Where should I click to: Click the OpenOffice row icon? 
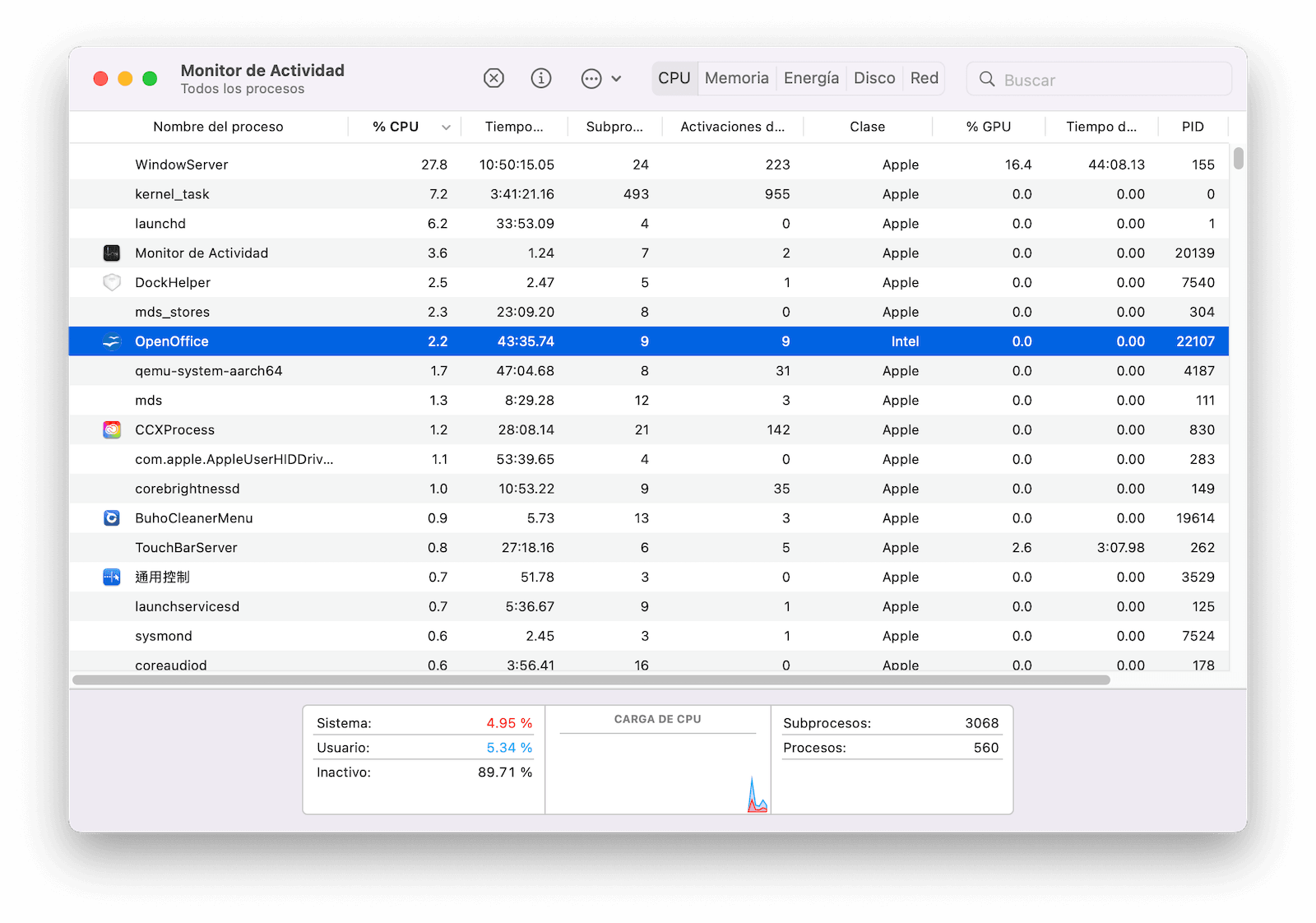[x=112, y=341]
